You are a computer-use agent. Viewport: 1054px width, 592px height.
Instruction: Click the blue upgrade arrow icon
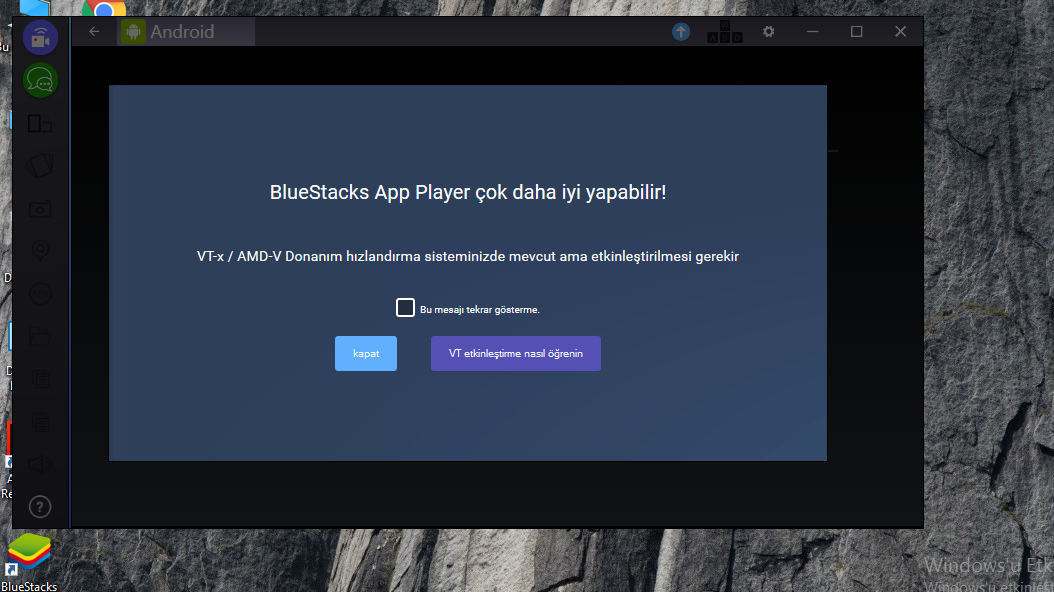click(681, 32)
